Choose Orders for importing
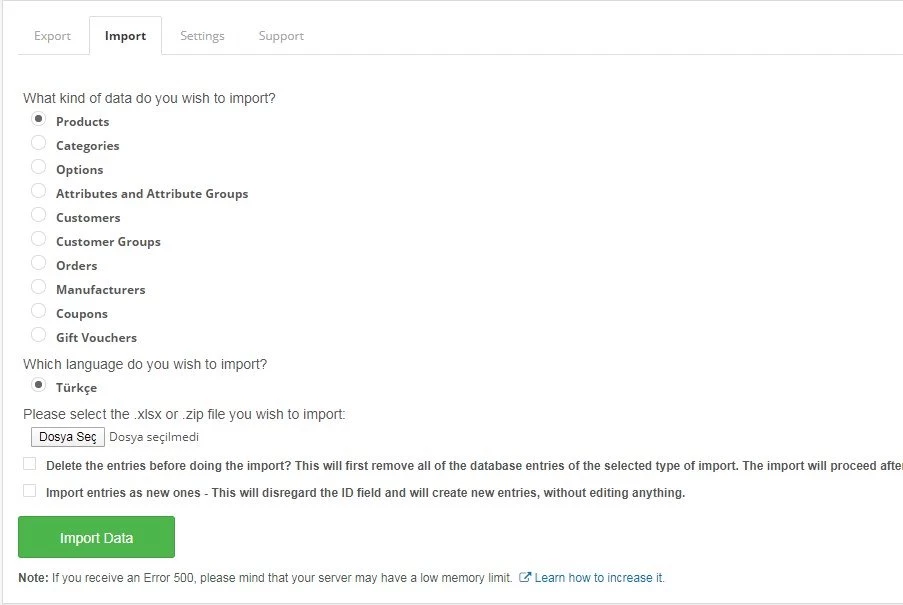 click(x=39, y=263)
